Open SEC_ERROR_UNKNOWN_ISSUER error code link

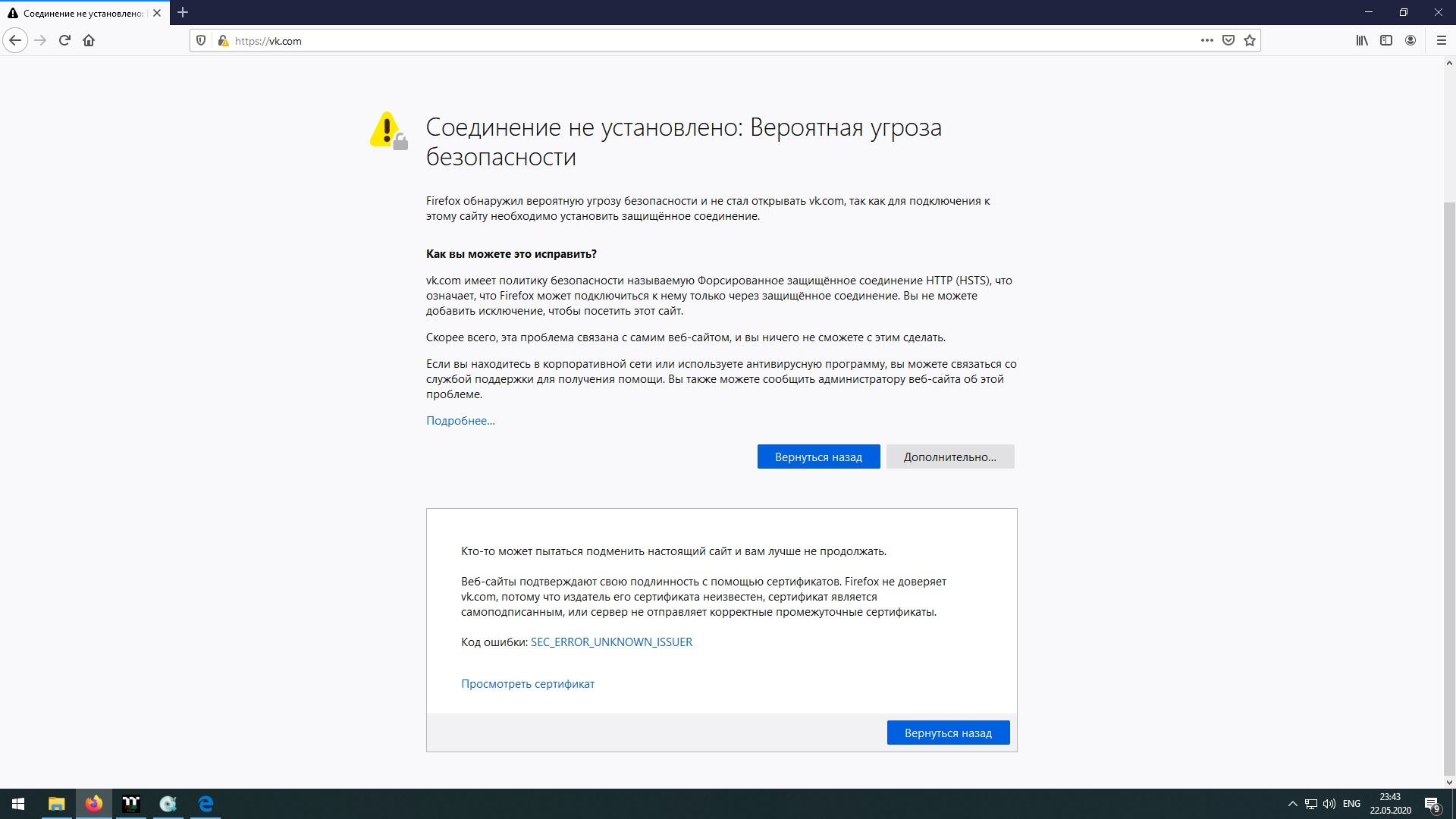click(611, 642)
